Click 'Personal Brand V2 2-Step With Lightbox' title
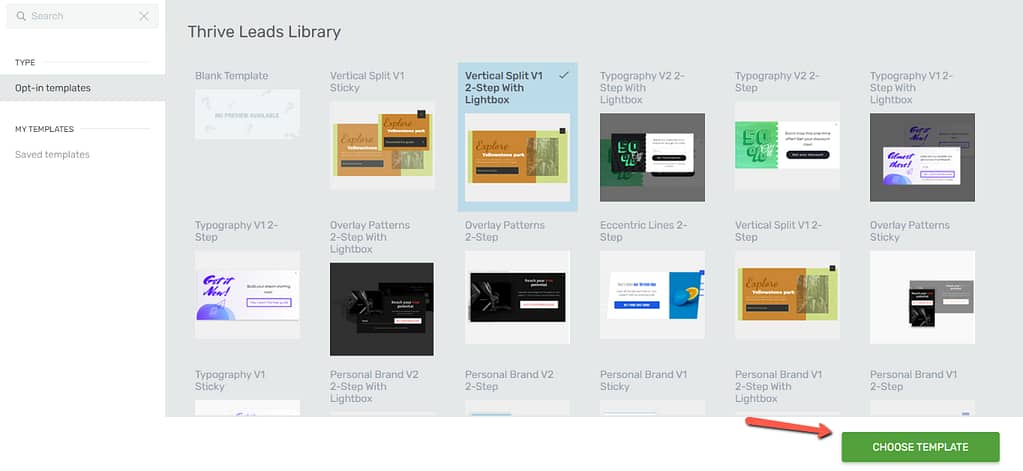This screenshot has height=471, width=1023. pyautogui.click(x=374, y=386)
